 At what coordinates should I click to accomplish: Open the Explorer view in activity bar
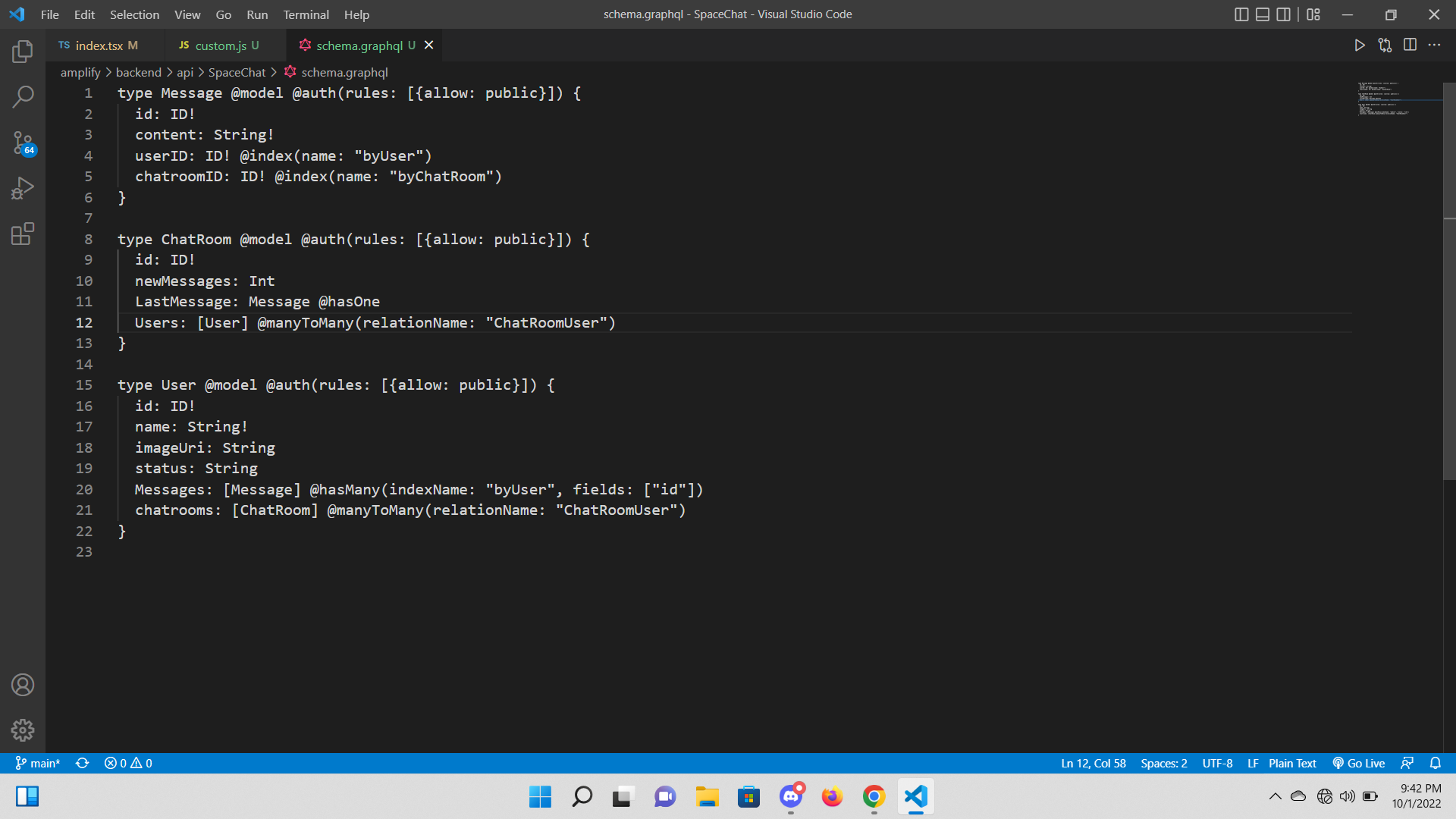22,52
